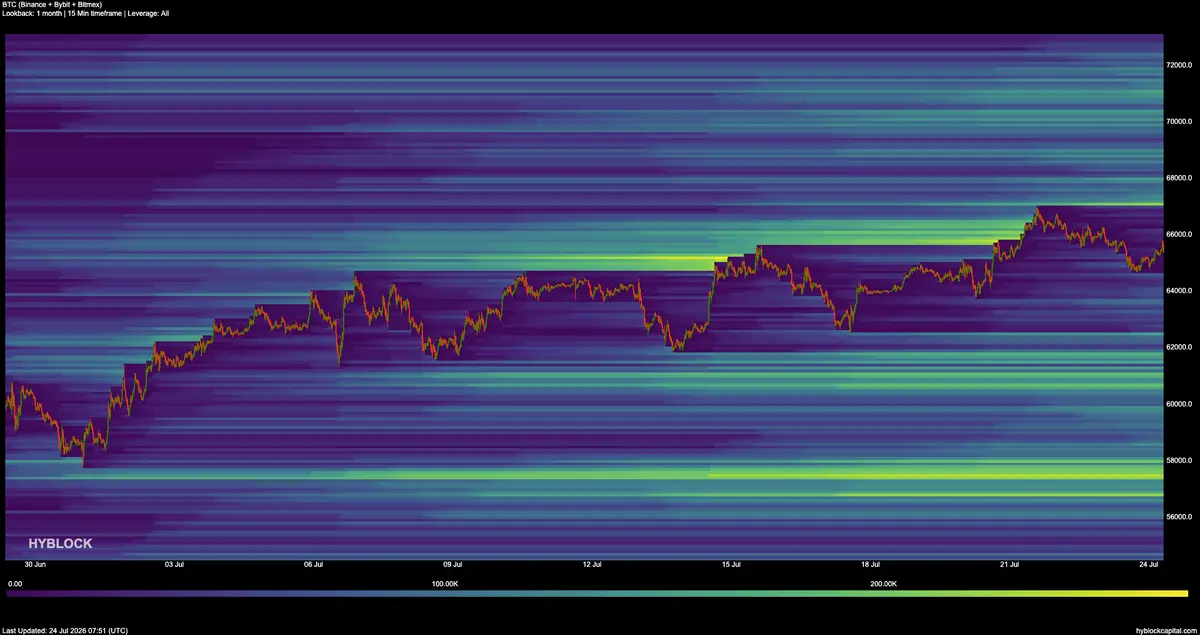Click the '06 Jul' date axis label
This screenshot has width=1200, height=635.
click(312, 564)
